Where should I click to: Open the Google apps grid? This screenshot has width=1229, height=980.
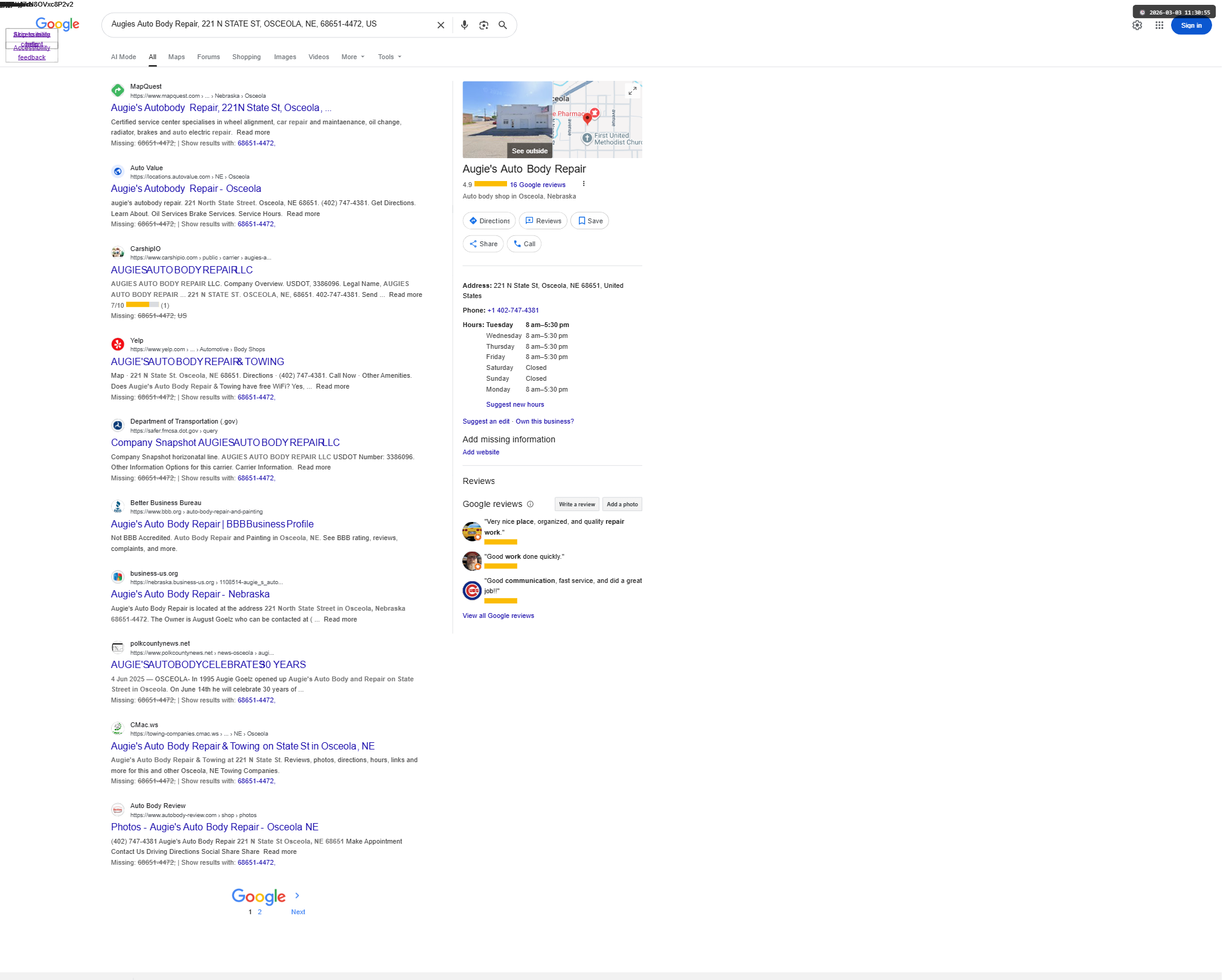point(1159,25)
